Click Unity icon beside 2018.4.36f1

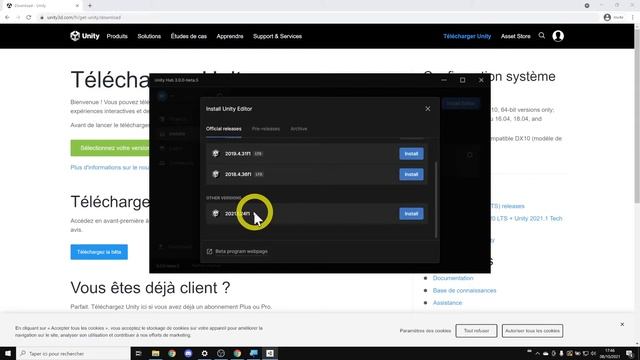coord(216,174)
